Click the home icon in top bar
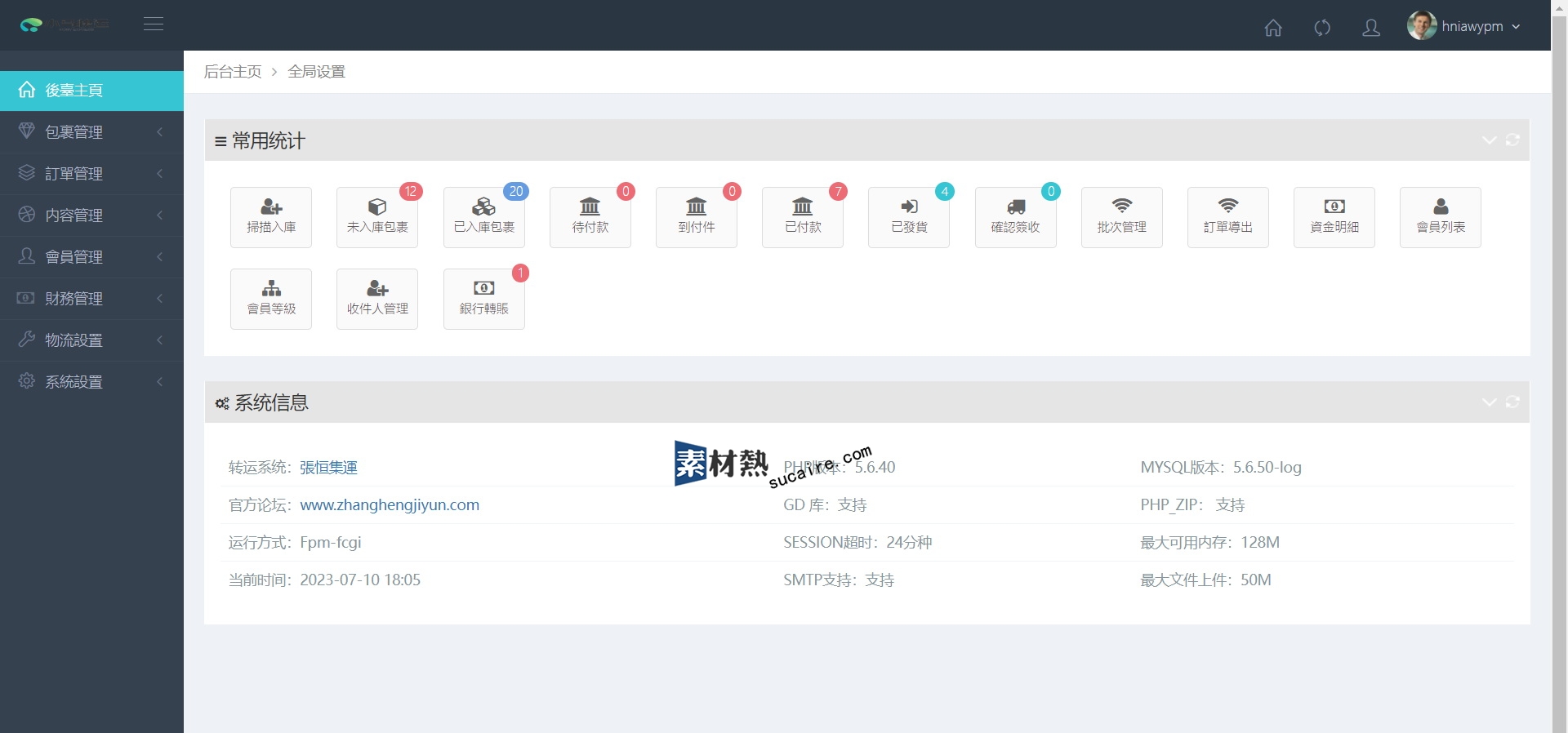The height and width of the screenshot is (733, 1568). (1273, 28)
